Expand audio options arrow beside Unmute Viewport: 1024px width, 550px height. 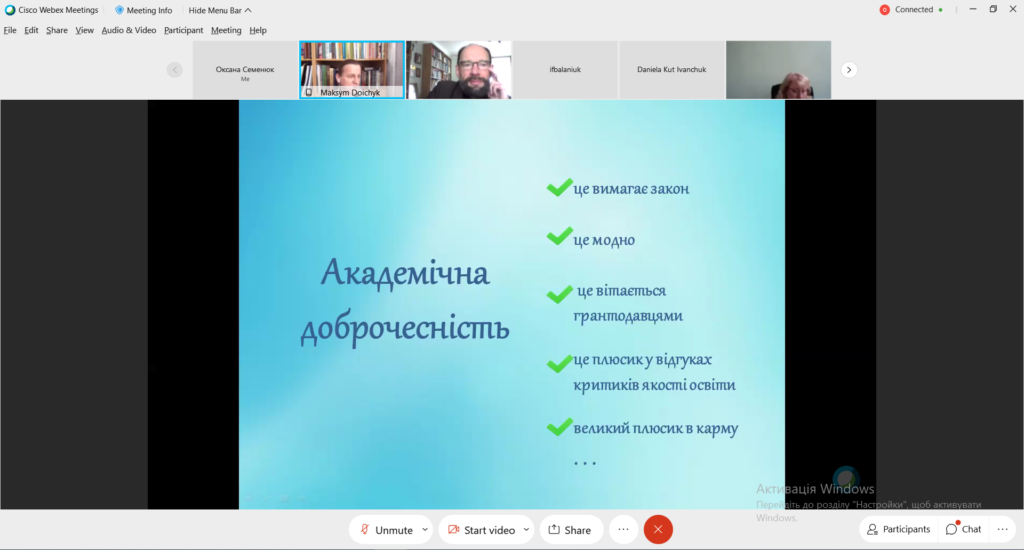425,529
